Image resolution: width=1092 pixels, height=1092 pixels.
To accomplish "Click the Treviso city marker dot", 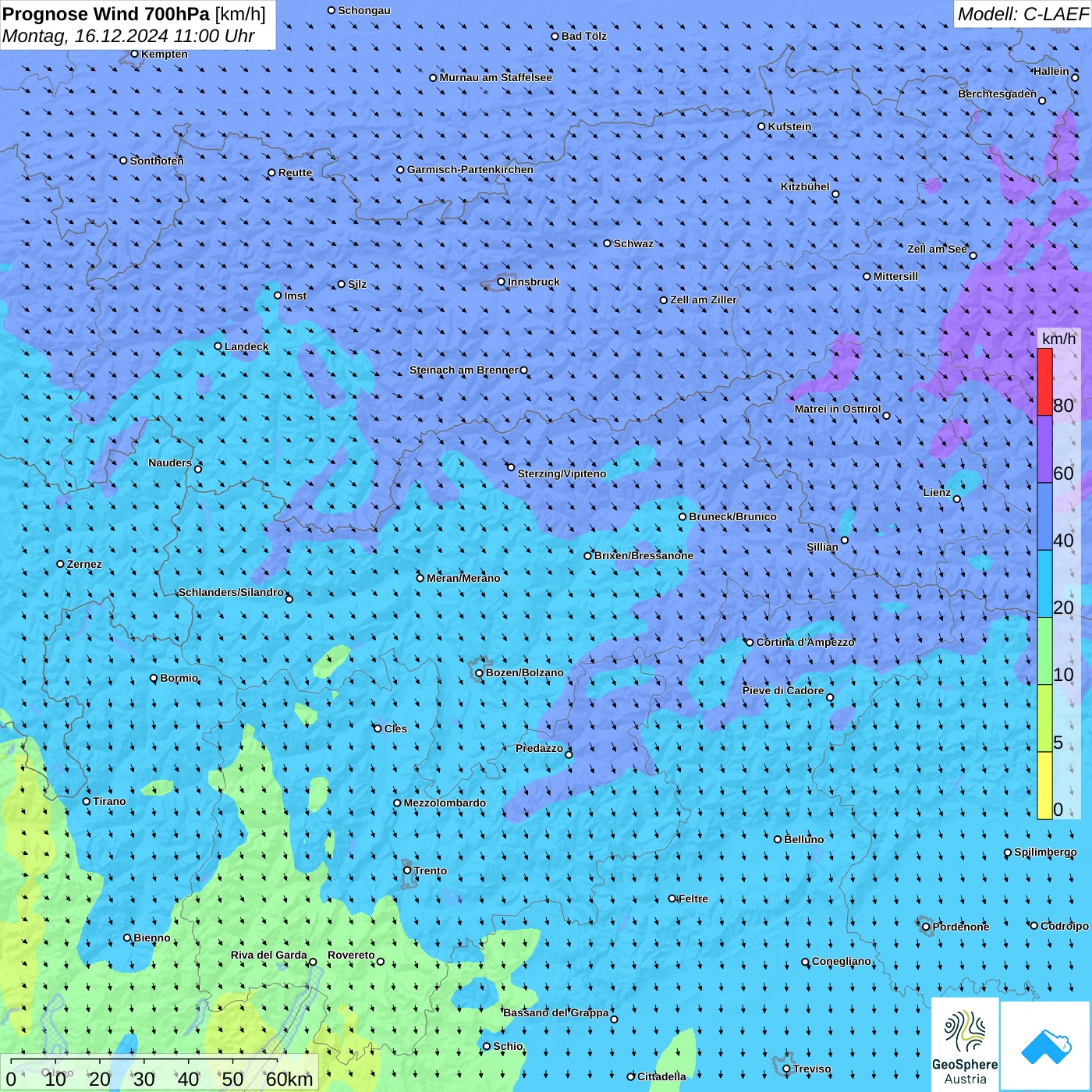I will [x=786, y=1069].
